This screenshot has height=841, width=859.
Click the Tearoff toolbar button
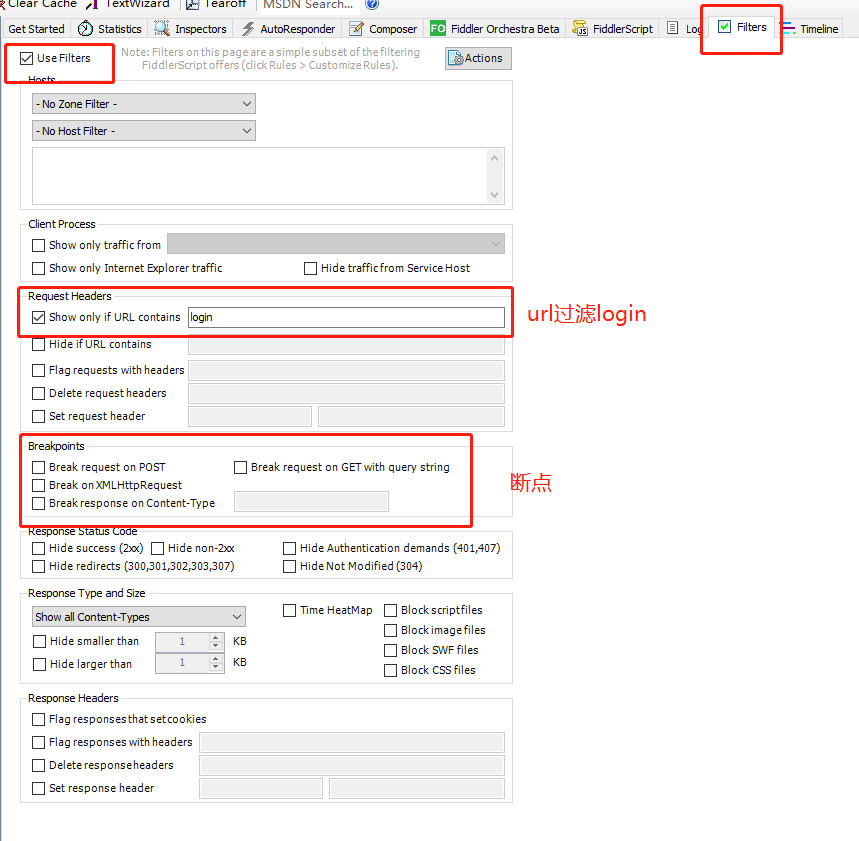(217, 4)
